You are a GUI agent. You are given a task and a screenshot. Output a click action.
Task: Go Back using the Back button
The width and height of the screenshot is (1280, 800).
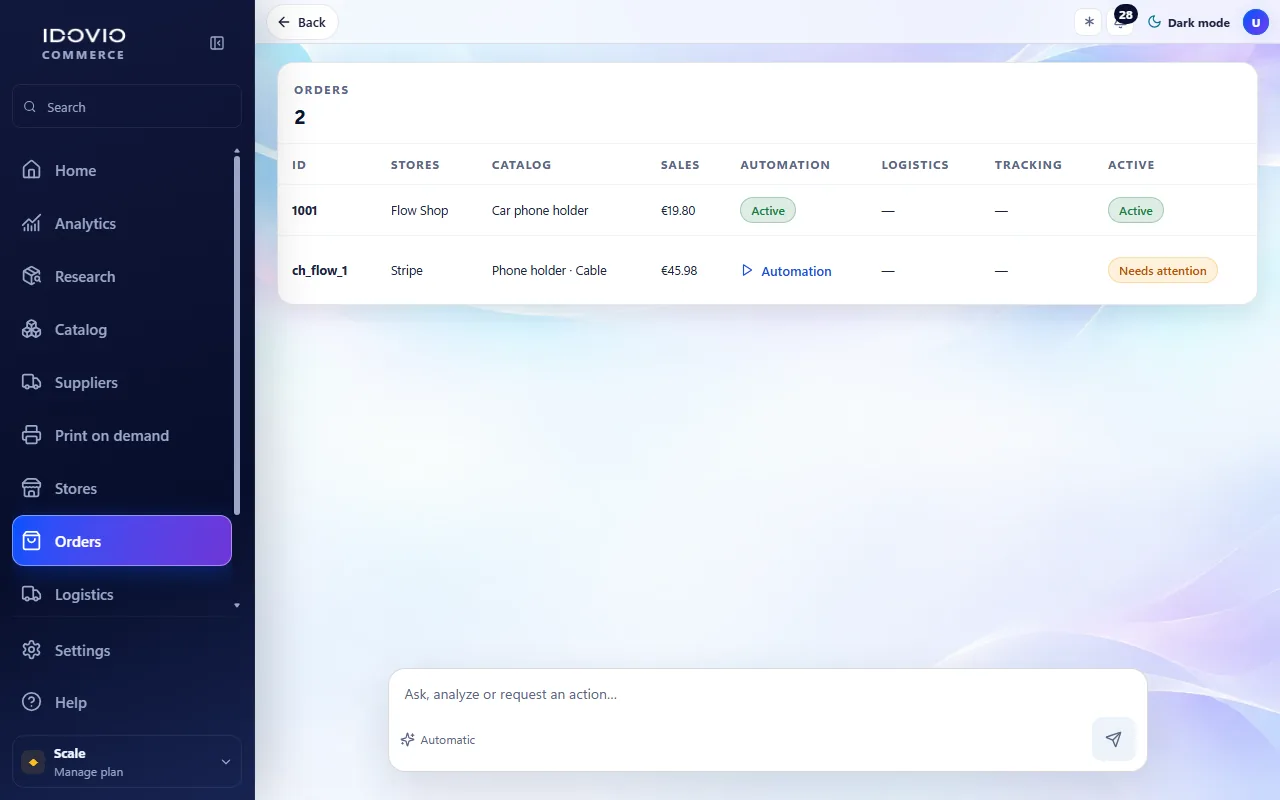(302, 22)
